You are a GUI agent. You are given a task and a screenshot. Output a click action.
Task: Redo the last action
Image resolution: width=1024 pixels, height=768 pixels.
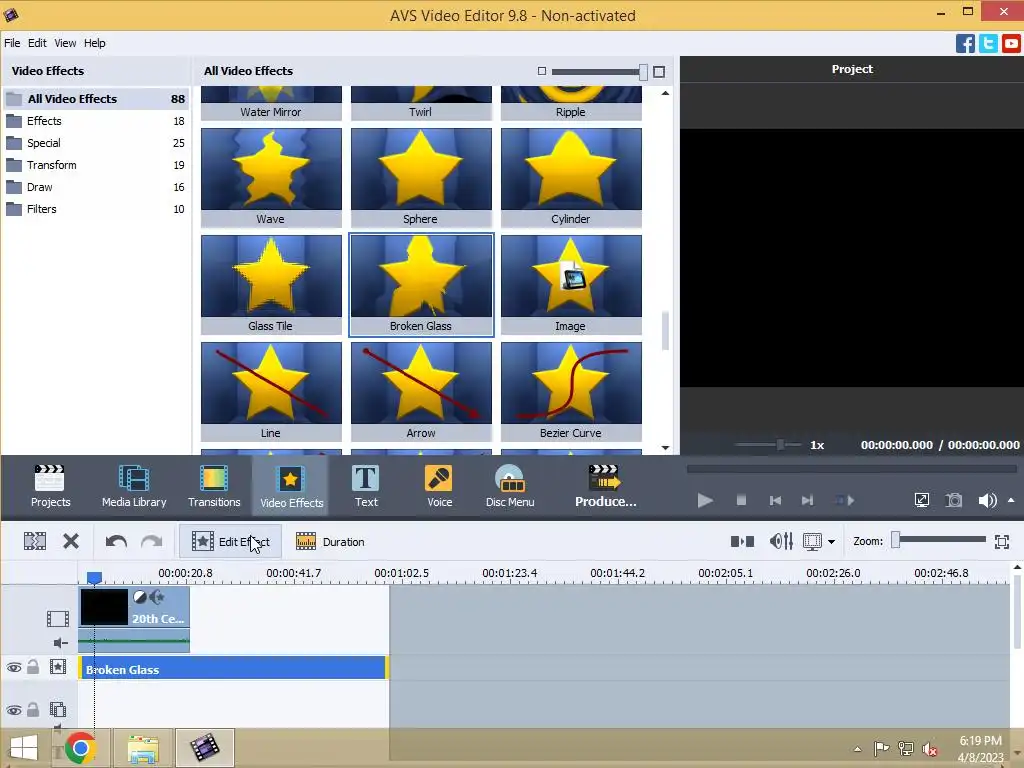(x=152, y=541)
